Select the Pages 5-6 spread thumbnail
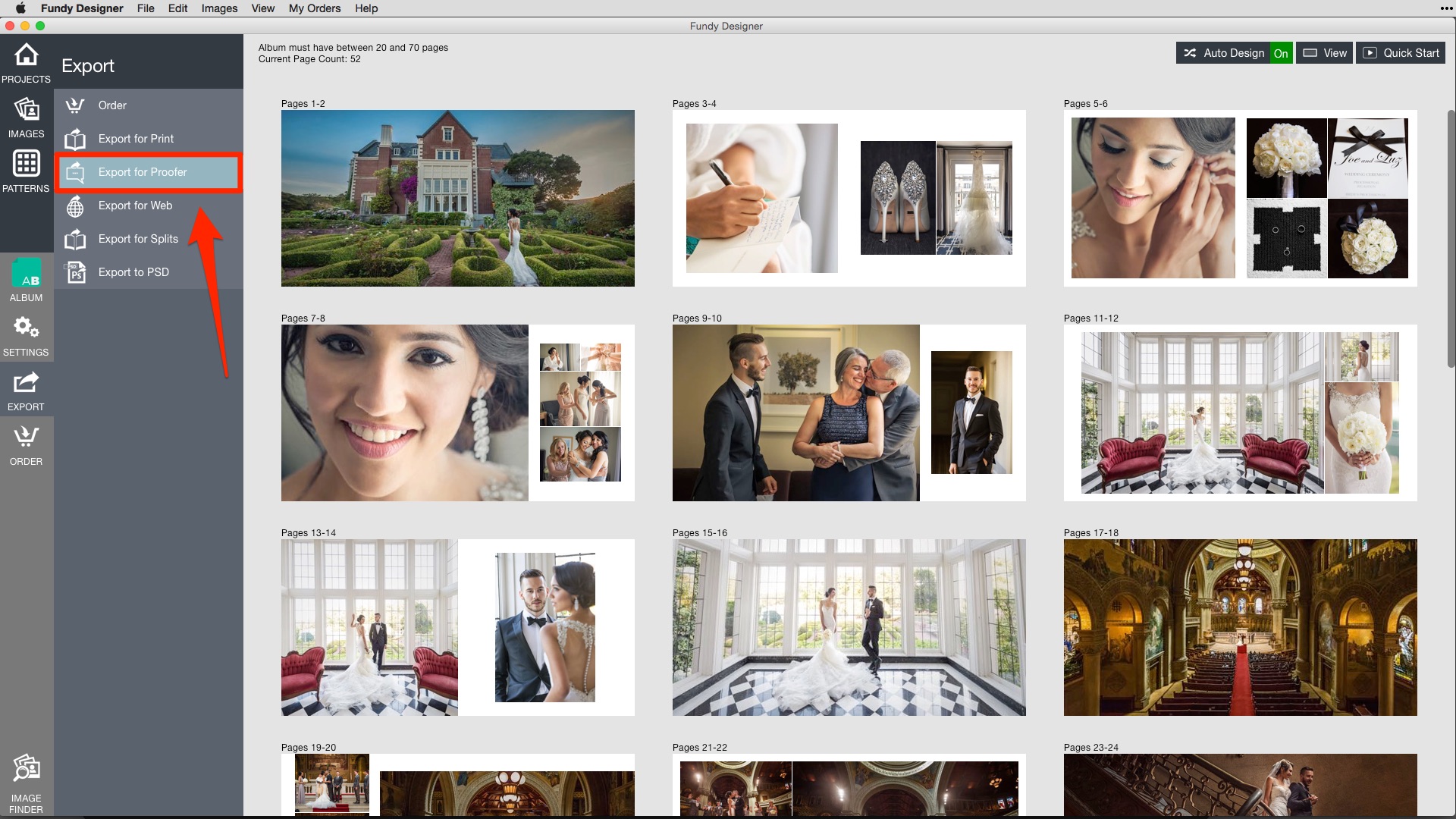The image size is (1456, 819). pyautogui.click(x=1241, y=198)
